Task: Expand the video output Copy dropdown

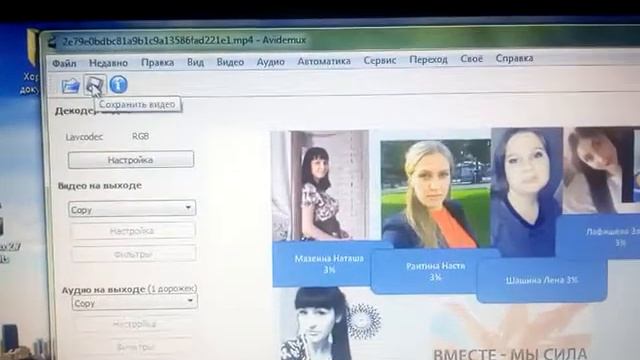Action: (132, 209)
